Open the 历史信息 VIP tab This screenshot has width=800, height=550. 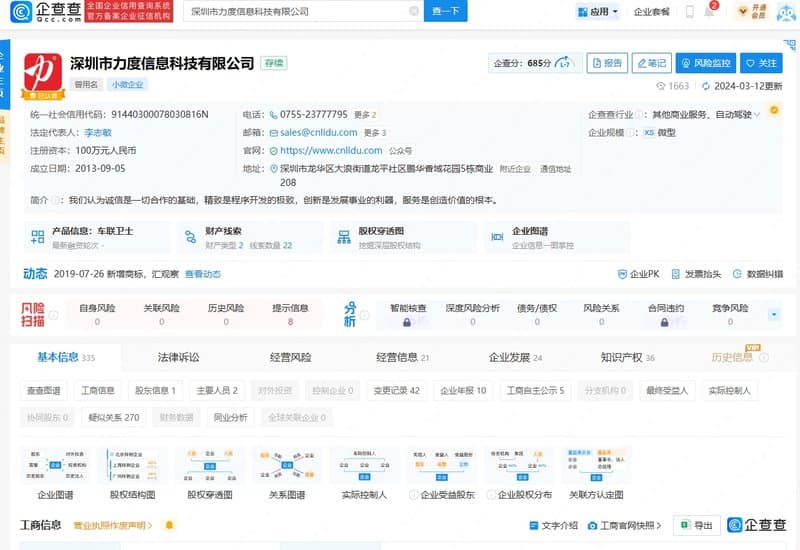click(x=739, y=357)
